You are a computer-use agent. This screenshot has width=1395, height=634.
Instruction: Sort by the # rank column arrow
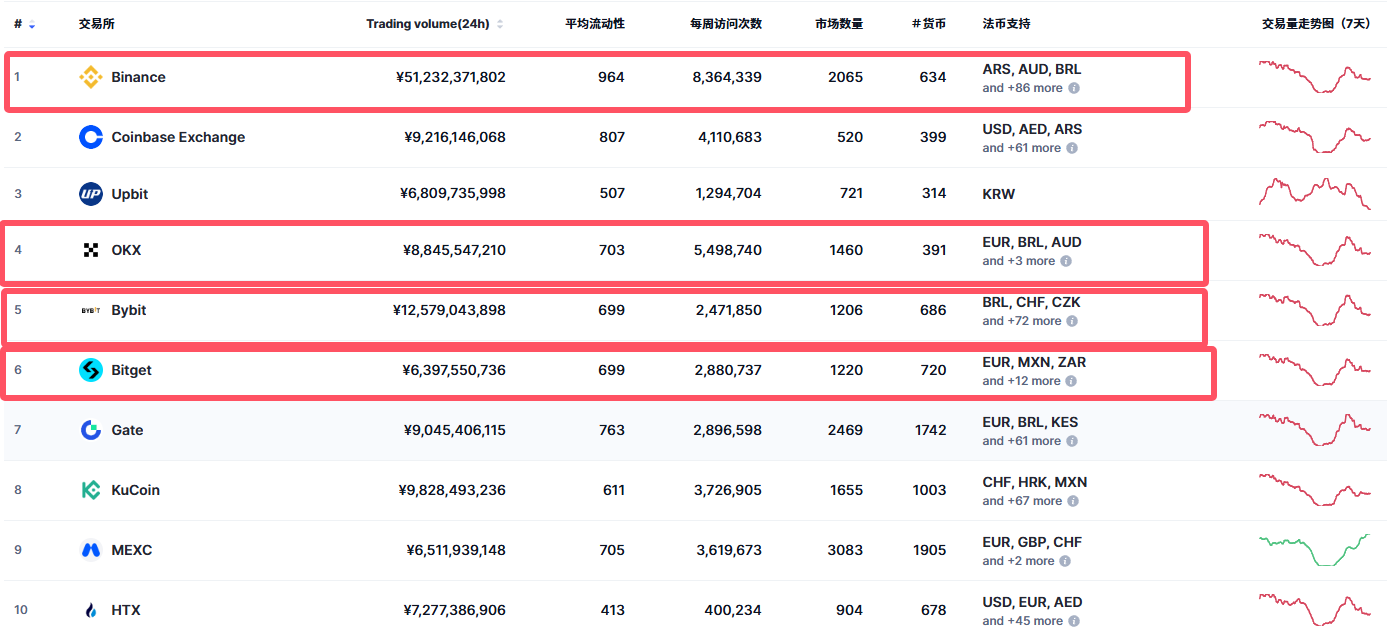[32, 24]
